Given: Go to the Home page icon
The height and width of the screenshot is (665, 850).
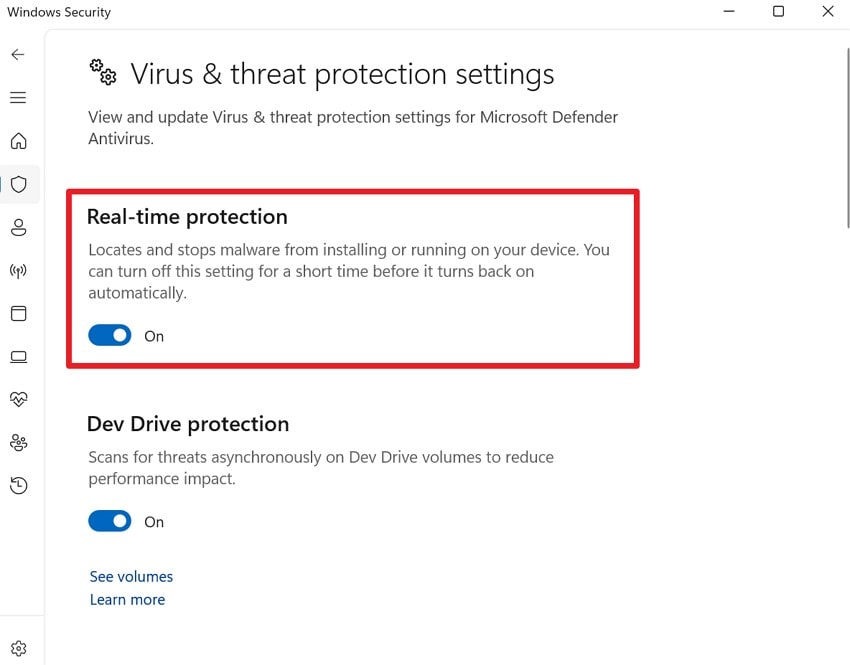Looking at the screenshot, I should (18, 141).
